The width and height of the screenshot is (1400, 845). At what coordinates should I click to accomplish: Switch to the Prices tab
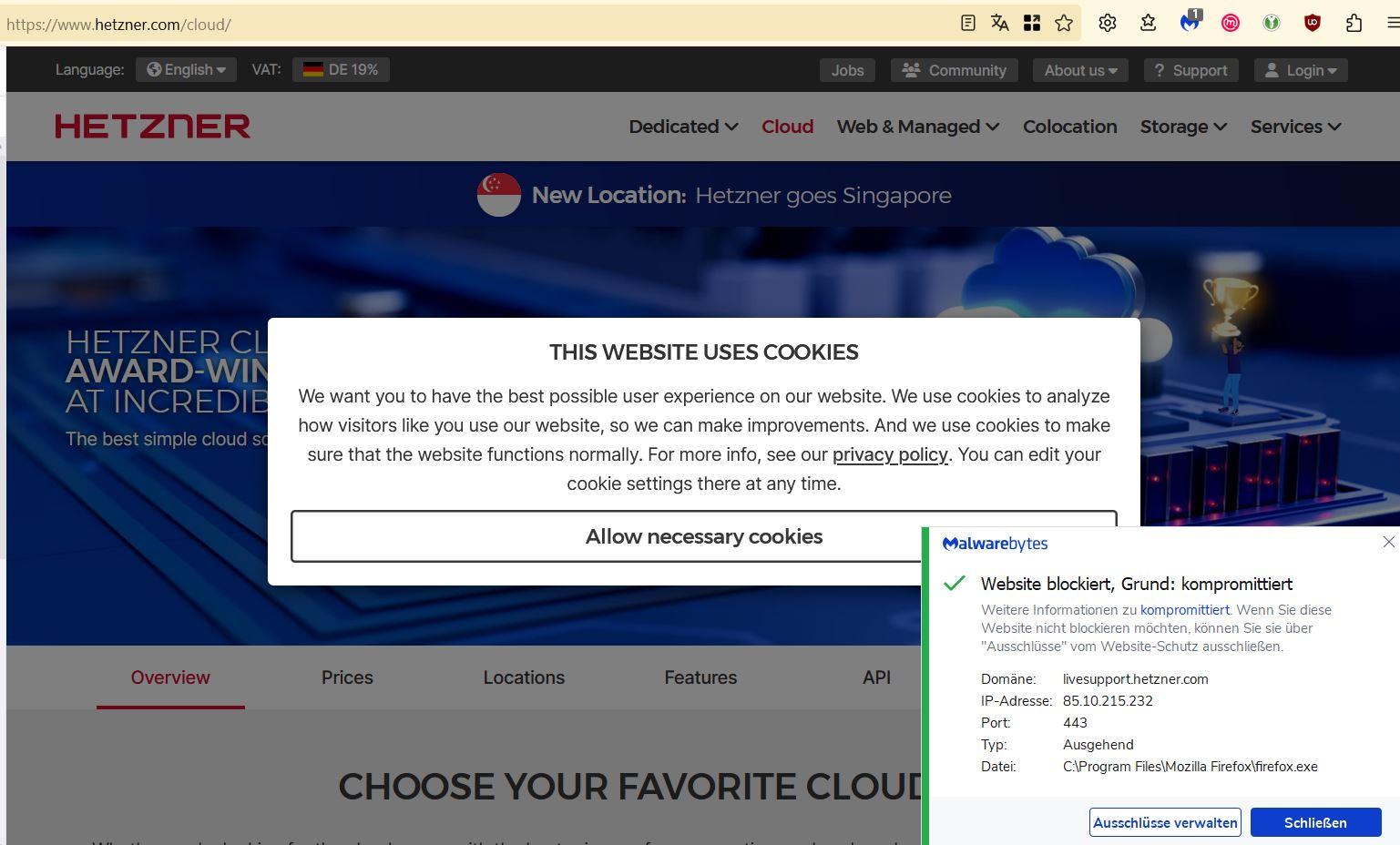(347, 677)
